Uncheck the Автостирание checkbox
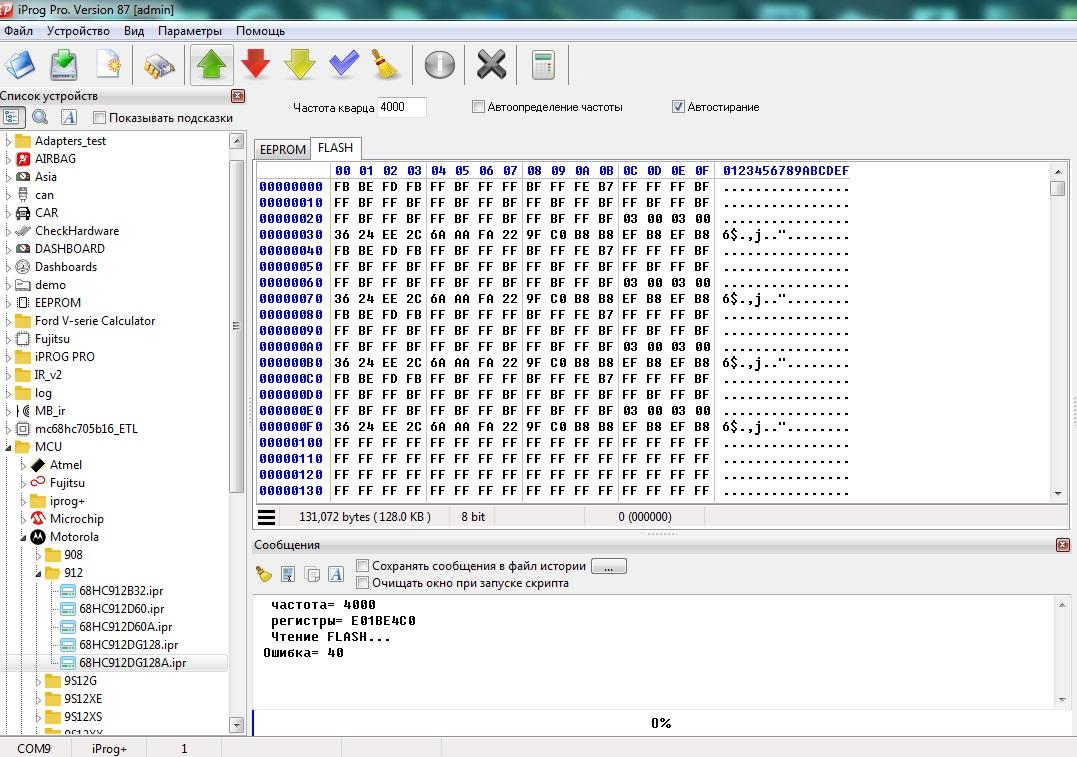This screenshot has width=1077, height=757. (678, 106)
